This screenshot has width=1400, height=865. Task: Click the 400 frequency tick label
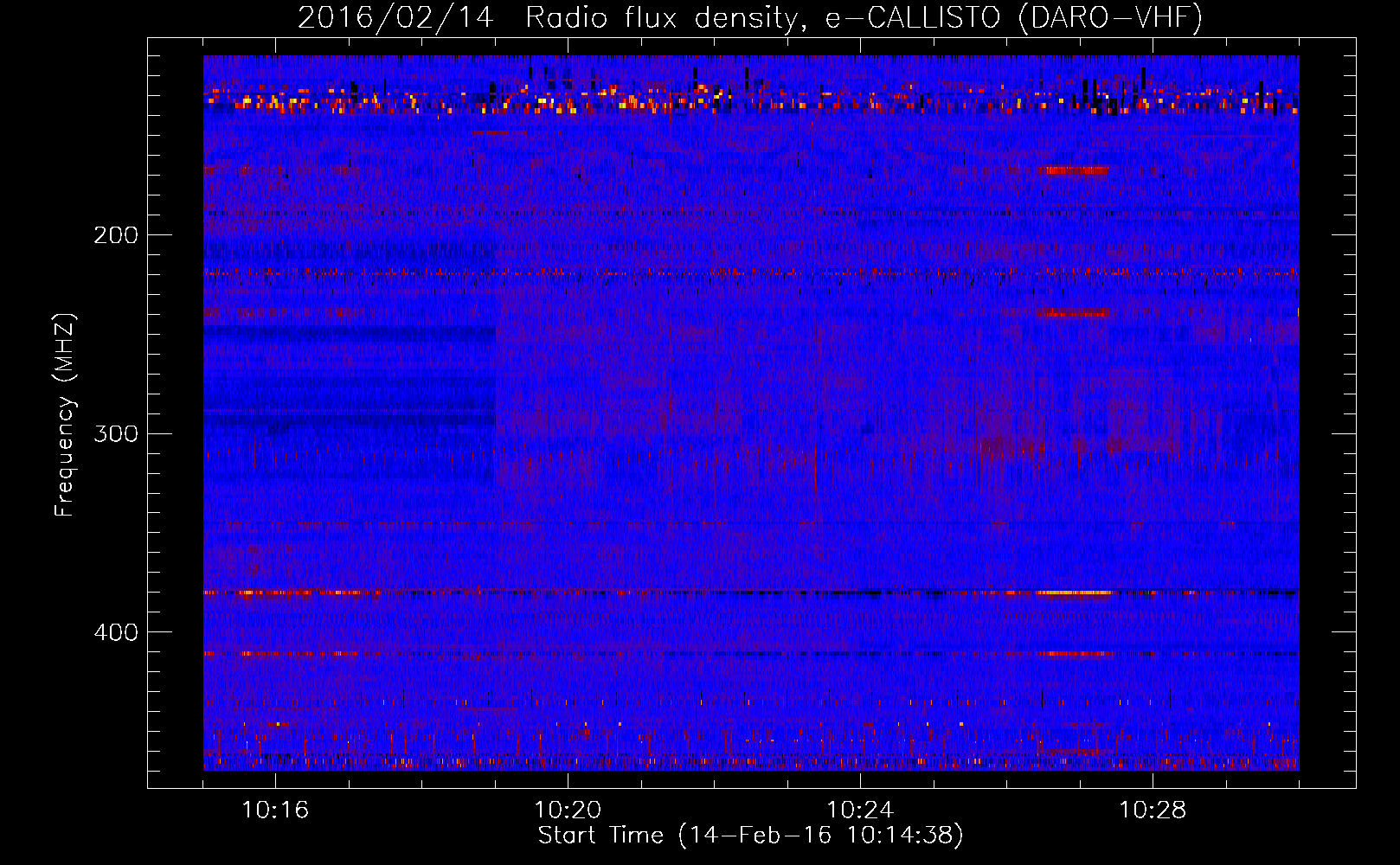[x=116, y=632]
